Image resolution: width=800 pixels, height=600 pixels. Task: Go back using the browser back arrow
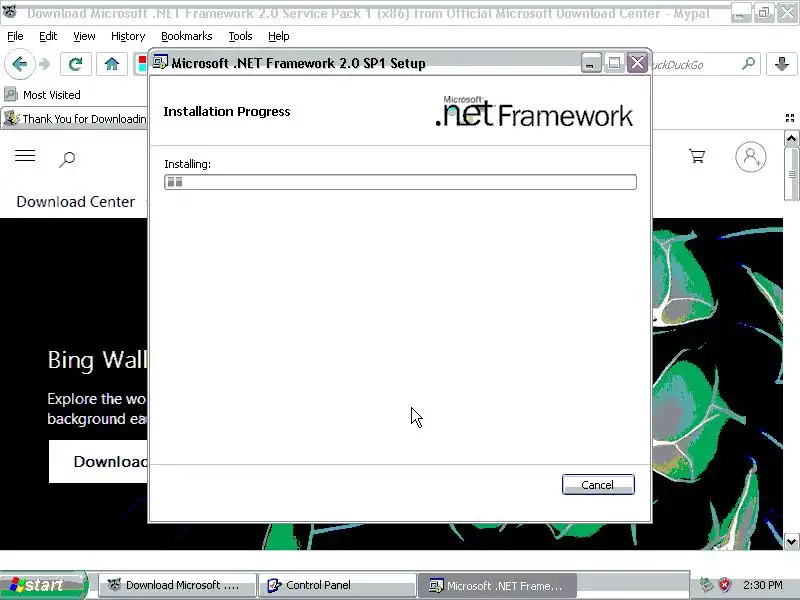click(19, 64)
